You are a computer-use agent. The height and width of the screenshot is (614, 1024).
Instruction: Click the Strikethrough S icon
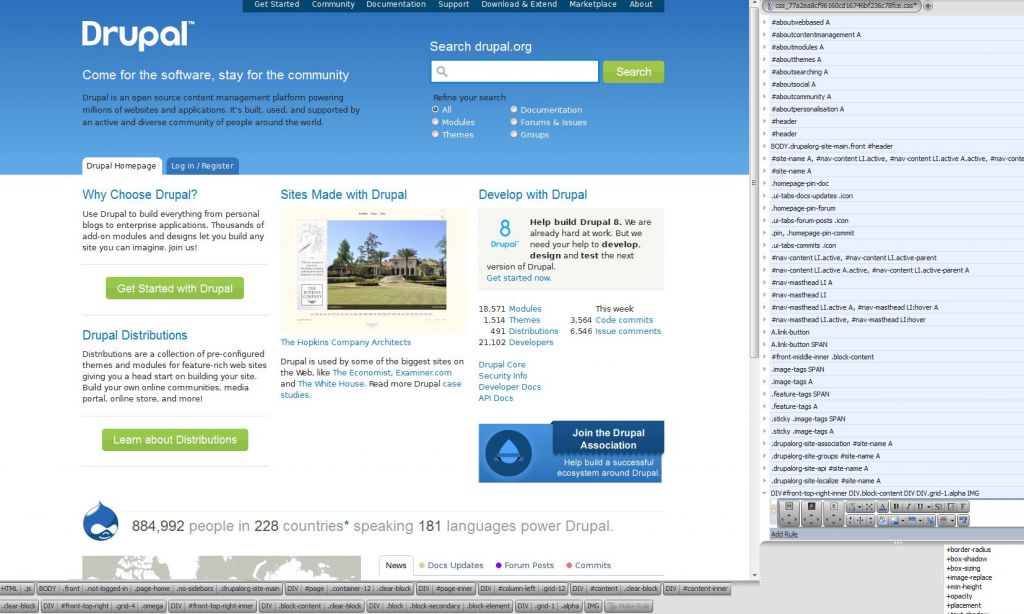tap(937, 507)
